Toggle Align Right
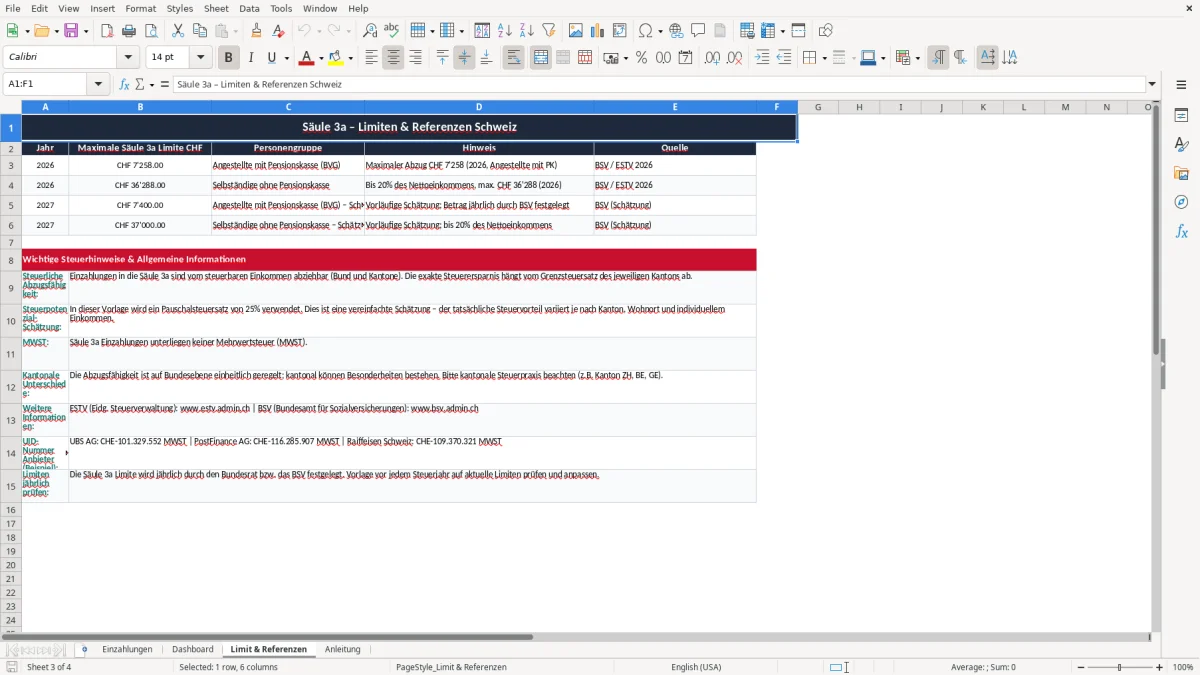This screenshot has width=1200, height=675. tap(415, 58)
